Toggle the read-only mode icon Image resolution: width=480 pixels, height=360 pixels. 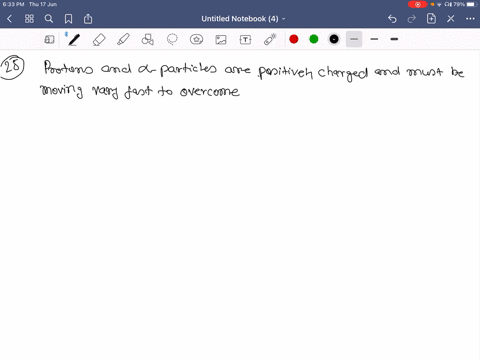point(49,40)
